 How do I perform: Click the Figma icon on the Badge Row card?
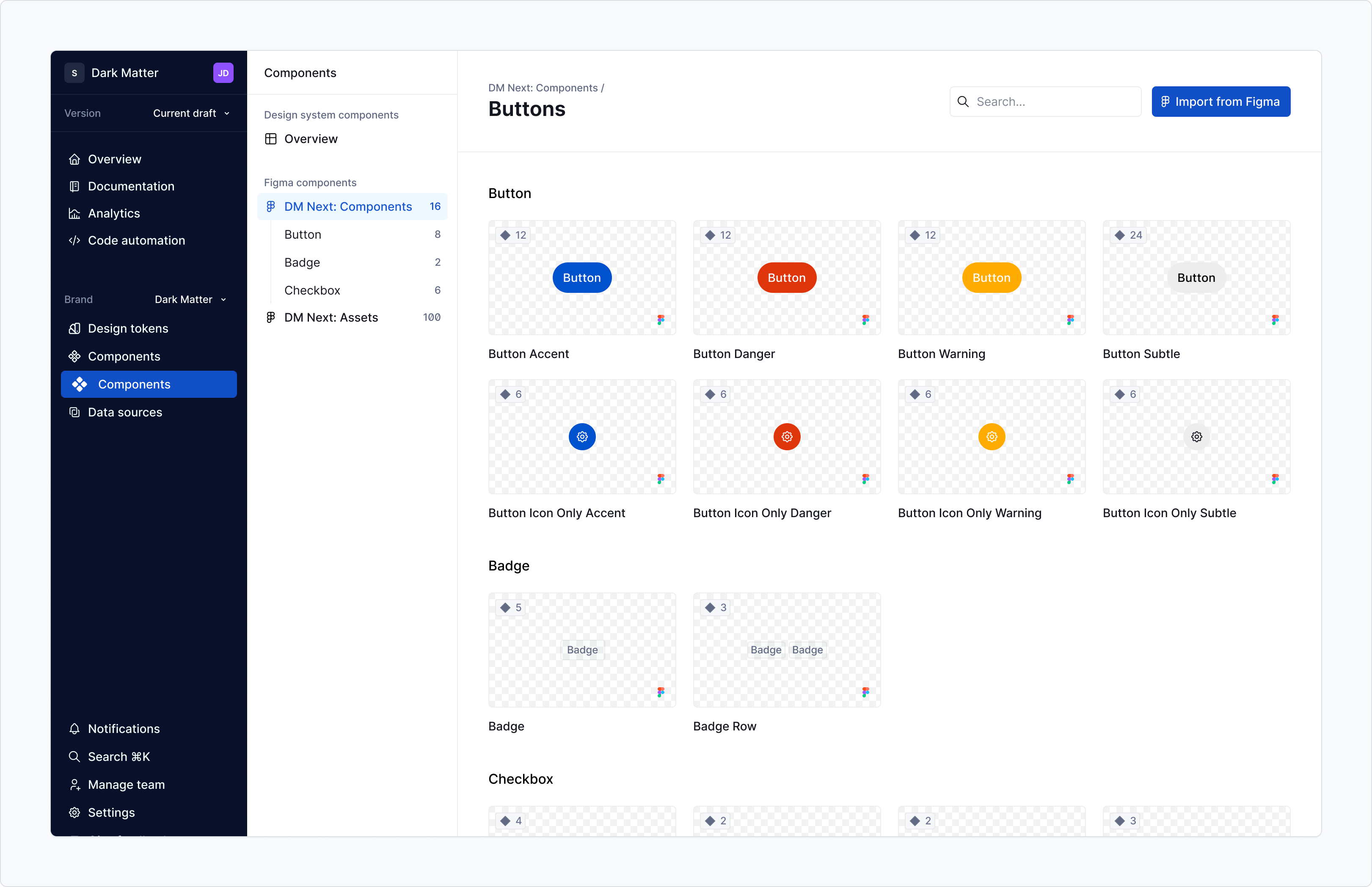pos(866,692)
